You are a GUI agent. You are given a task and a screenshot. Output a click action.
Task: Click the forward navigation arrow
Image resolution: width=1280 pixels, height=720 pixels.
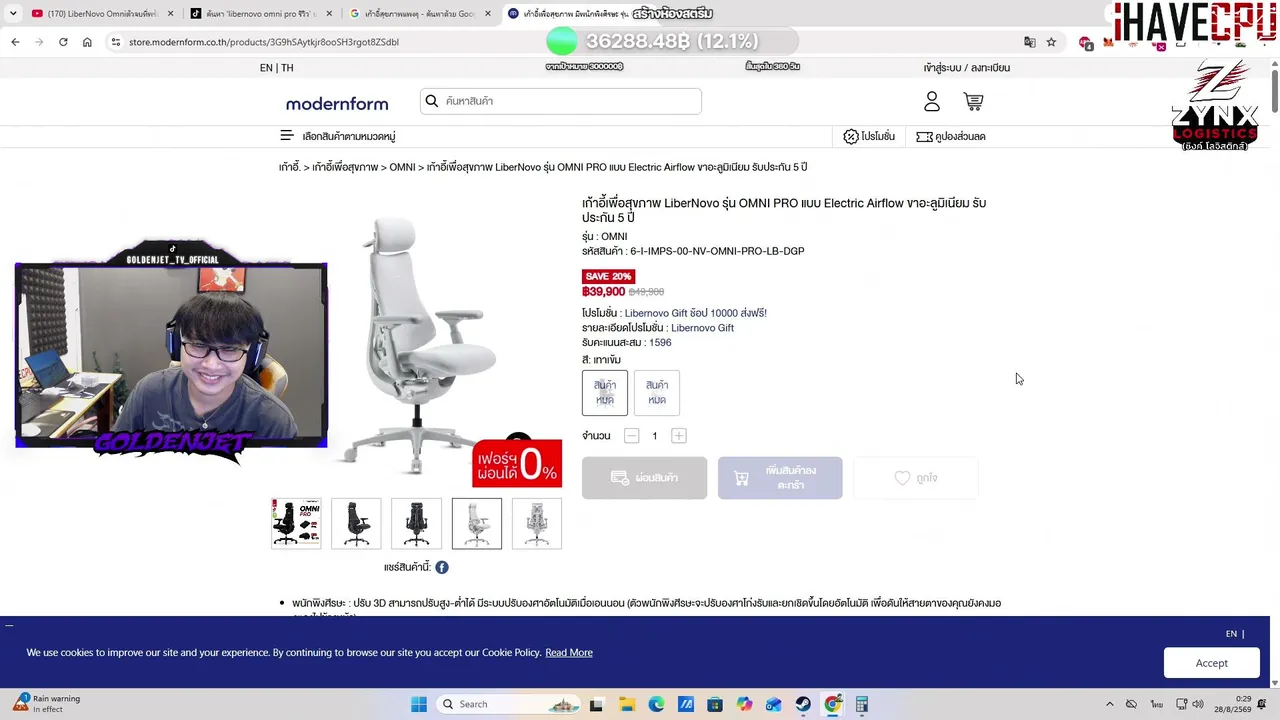(39, 42)
